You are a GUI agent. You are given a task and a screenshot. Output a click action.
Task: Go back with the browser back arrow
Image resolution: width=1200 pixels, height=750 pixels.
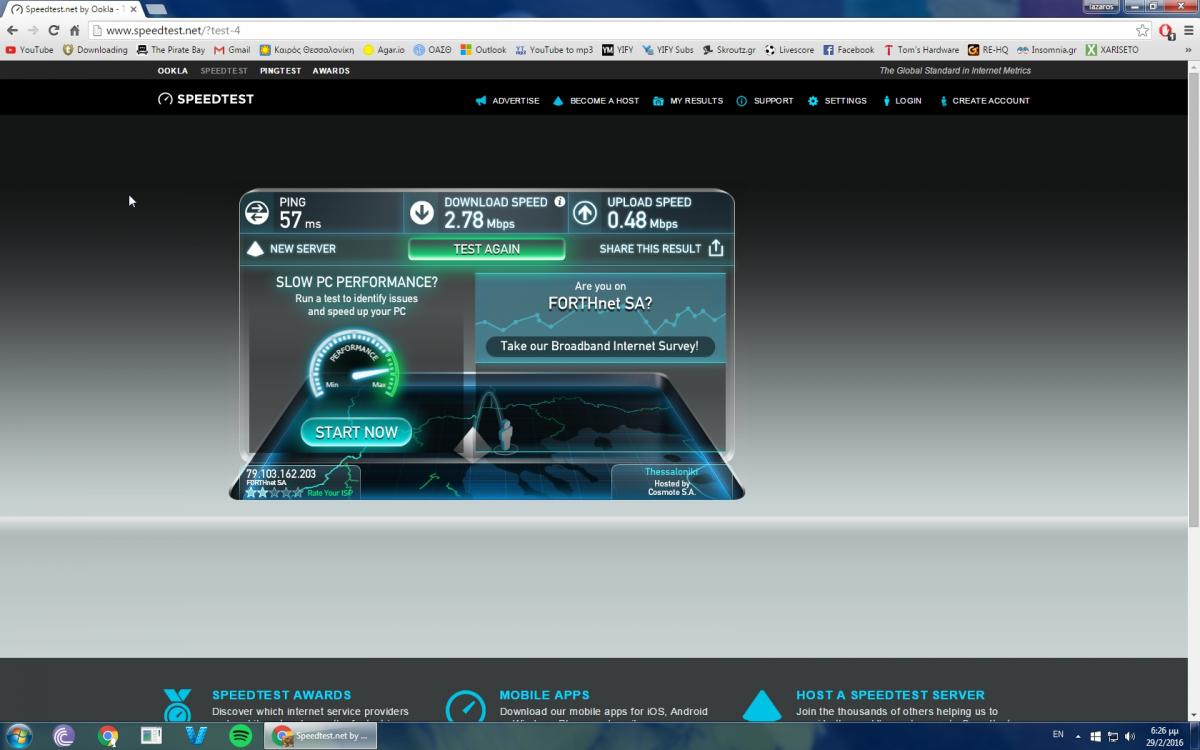point(13,31)
